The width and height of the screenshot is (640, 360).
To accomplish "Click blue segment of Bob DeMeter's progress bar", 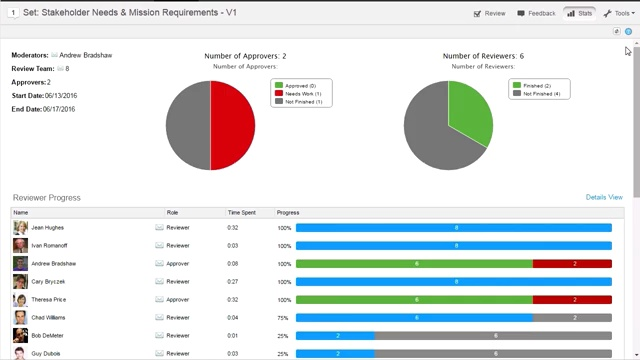I will (x=336, y=336).
